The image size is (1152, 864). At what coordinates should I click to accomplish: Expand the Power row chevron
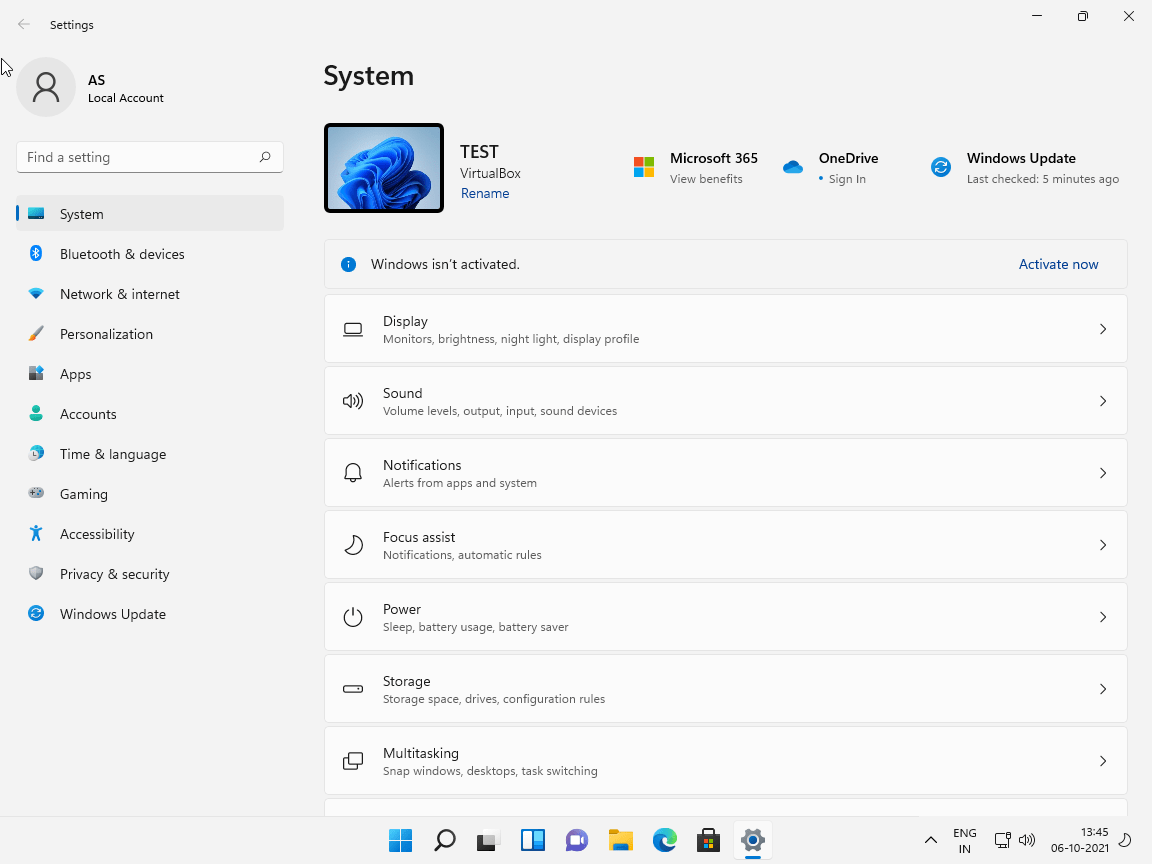click(x=1103, y=617)
